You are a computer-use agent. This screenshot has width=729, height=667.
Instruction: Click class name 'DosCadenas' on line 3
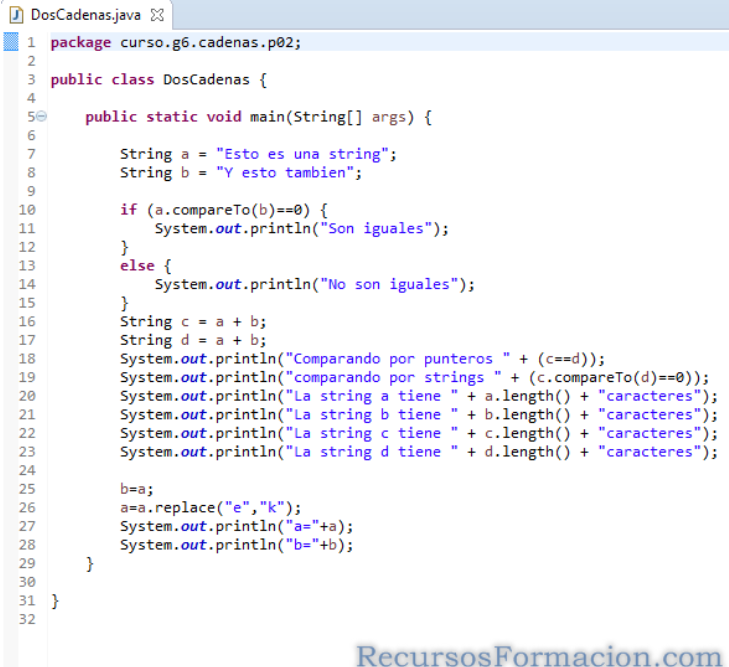(206, 79)
